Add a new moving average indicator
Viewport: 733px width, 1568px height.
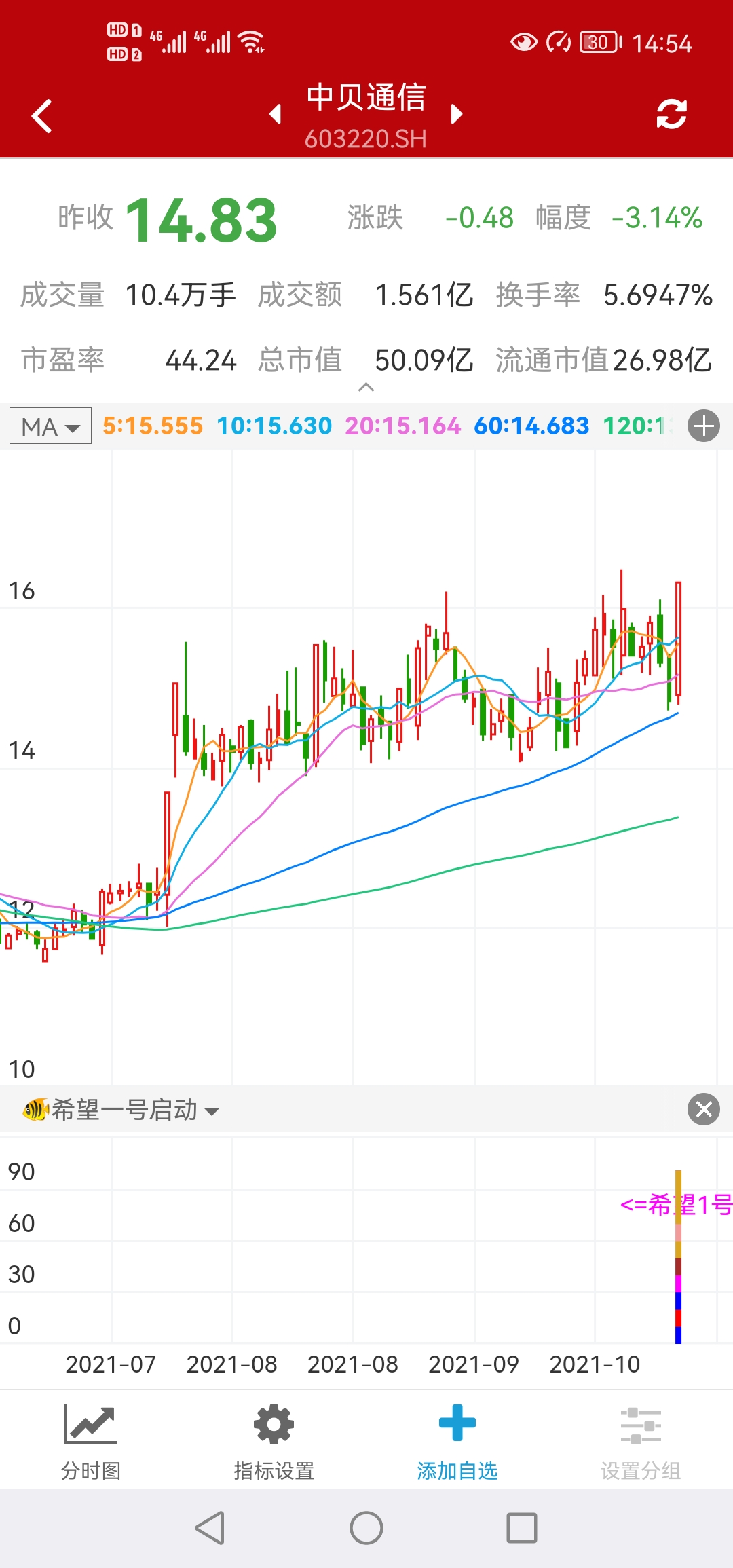click(703, 426)
